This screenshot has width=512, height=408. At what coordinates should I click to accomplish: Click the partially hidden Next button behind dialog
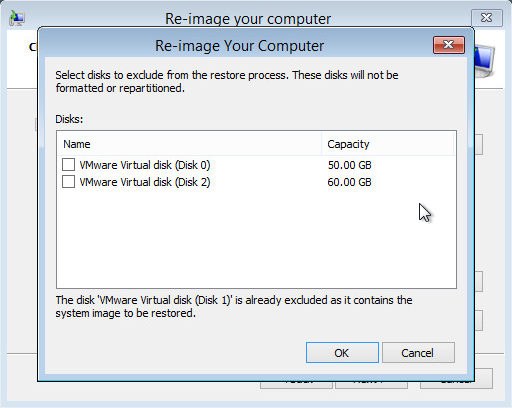[x=371, y=385]
